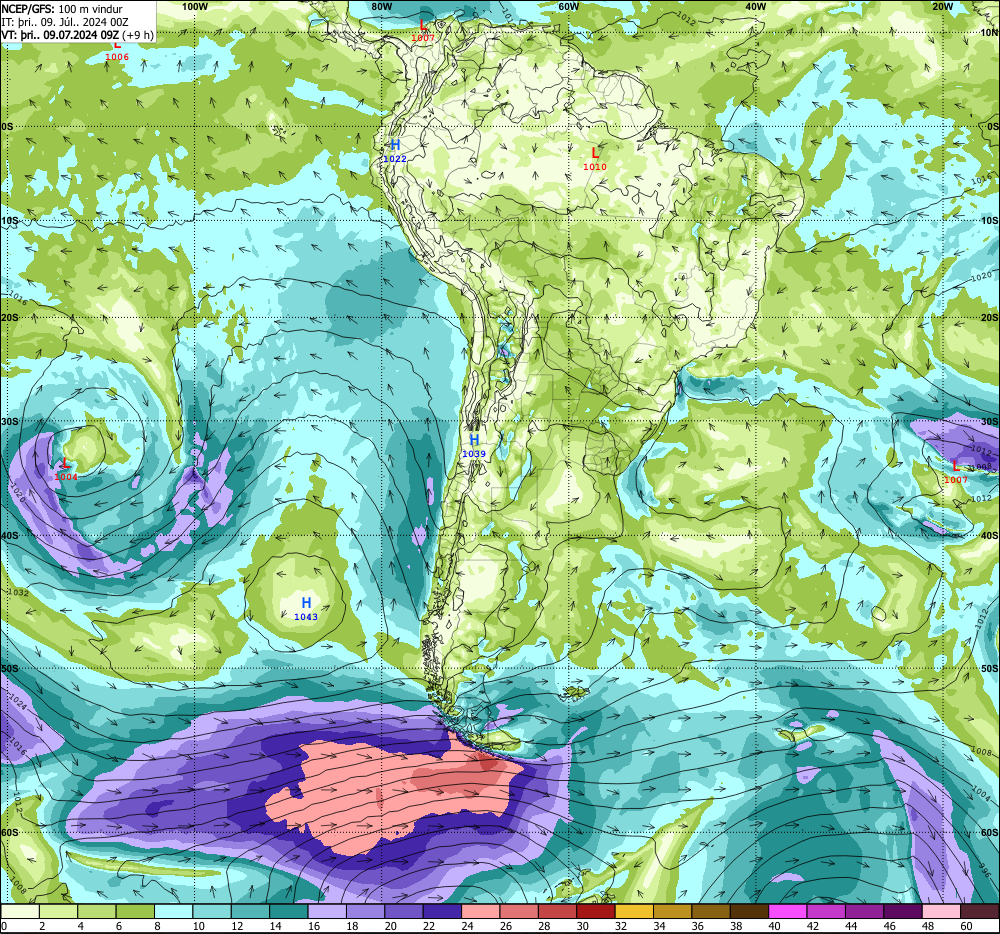The width and height of the screenshot is (1000, 934).
Task: Click the legend value 0
Action: click(x=4, y=926)
